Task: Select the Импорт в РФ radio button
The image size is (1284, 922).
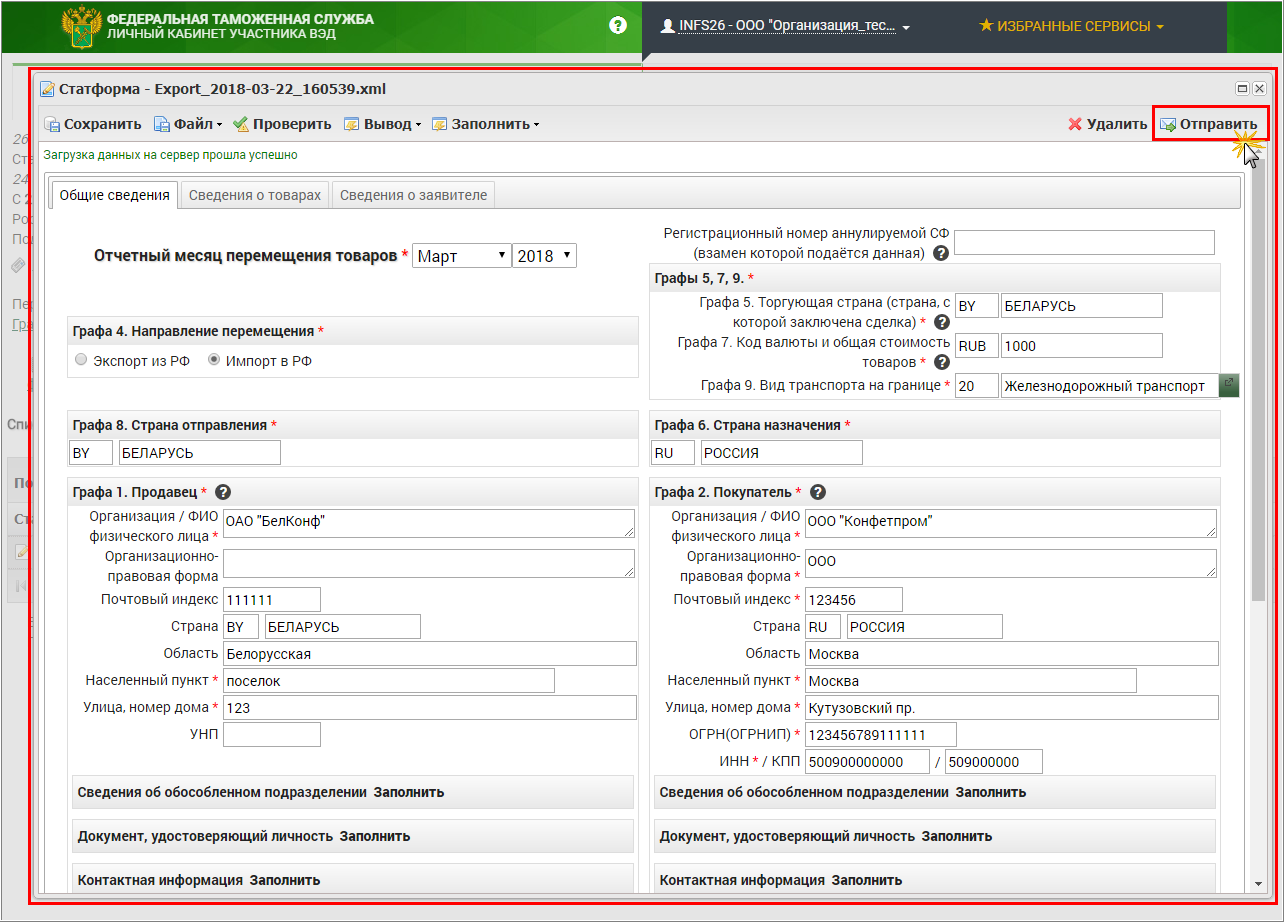Action: click(x=214, y=361)
